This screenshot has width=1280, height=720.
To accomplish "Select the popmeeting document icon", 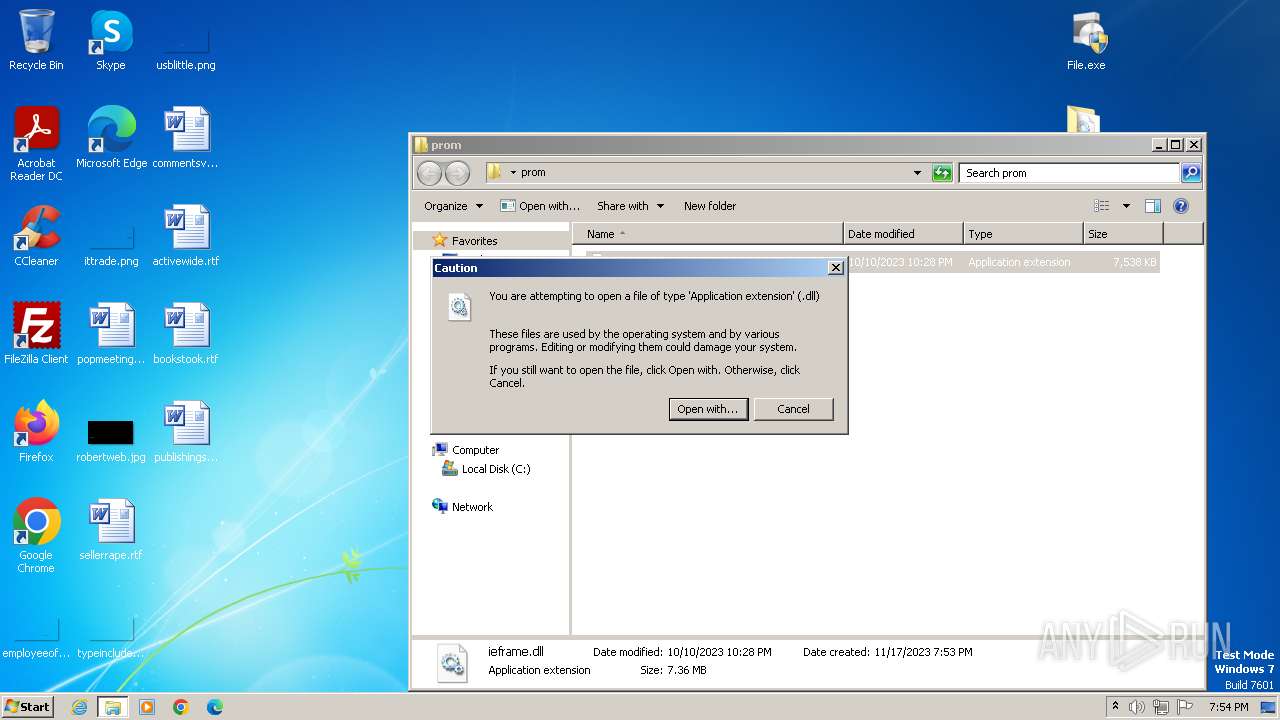I will [x=111, y=333].
